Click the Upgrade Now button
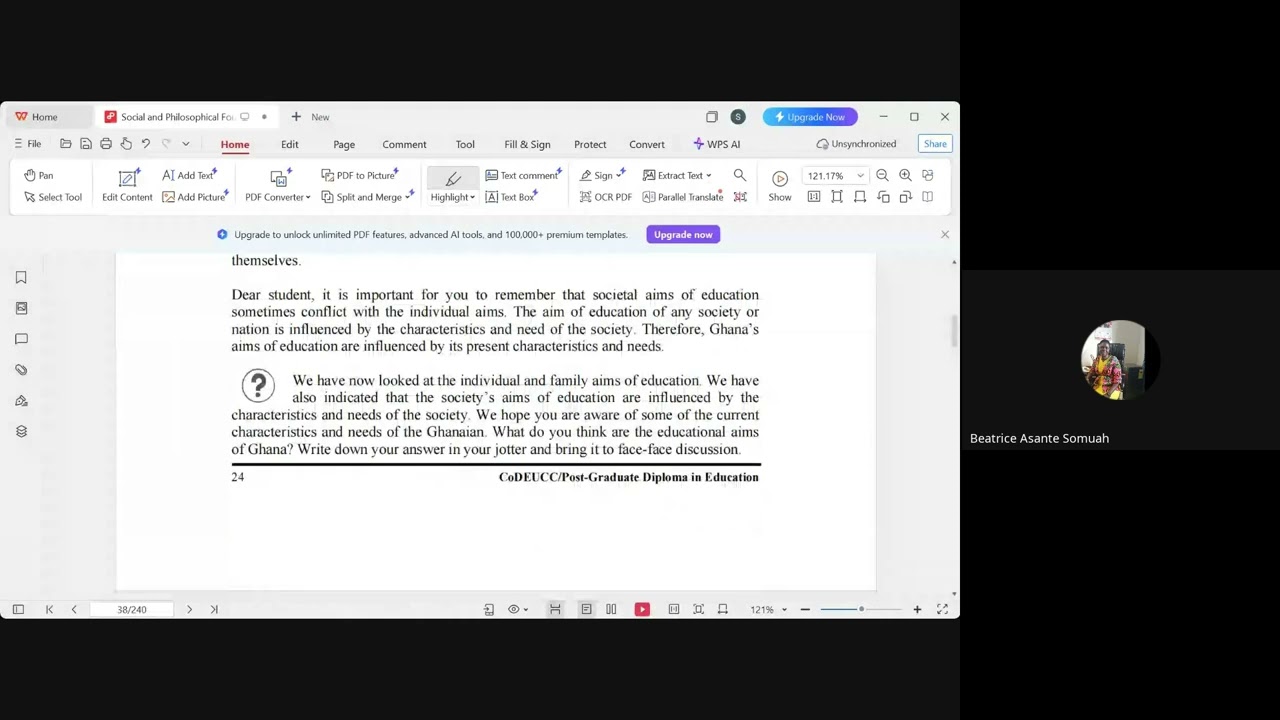Screen dimensions: 1280x720 (810, 117)
